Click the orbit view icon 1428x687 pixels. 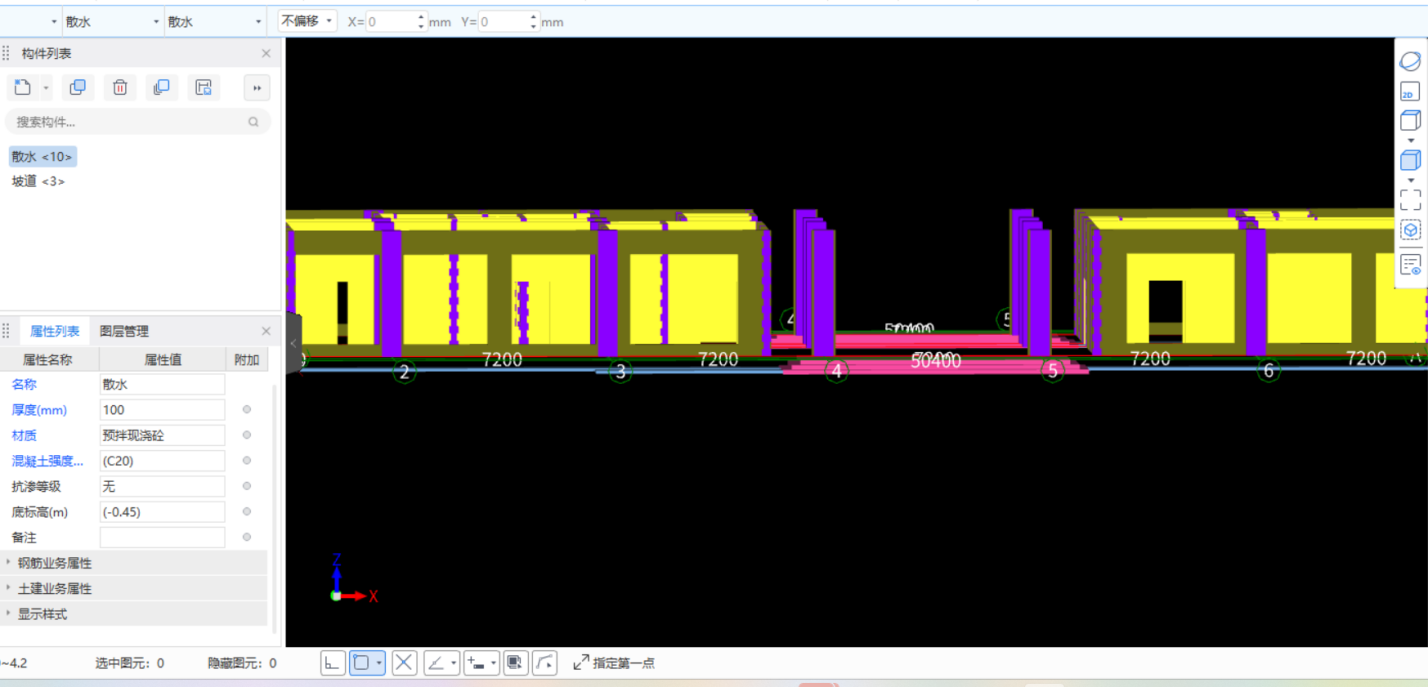1410,62
